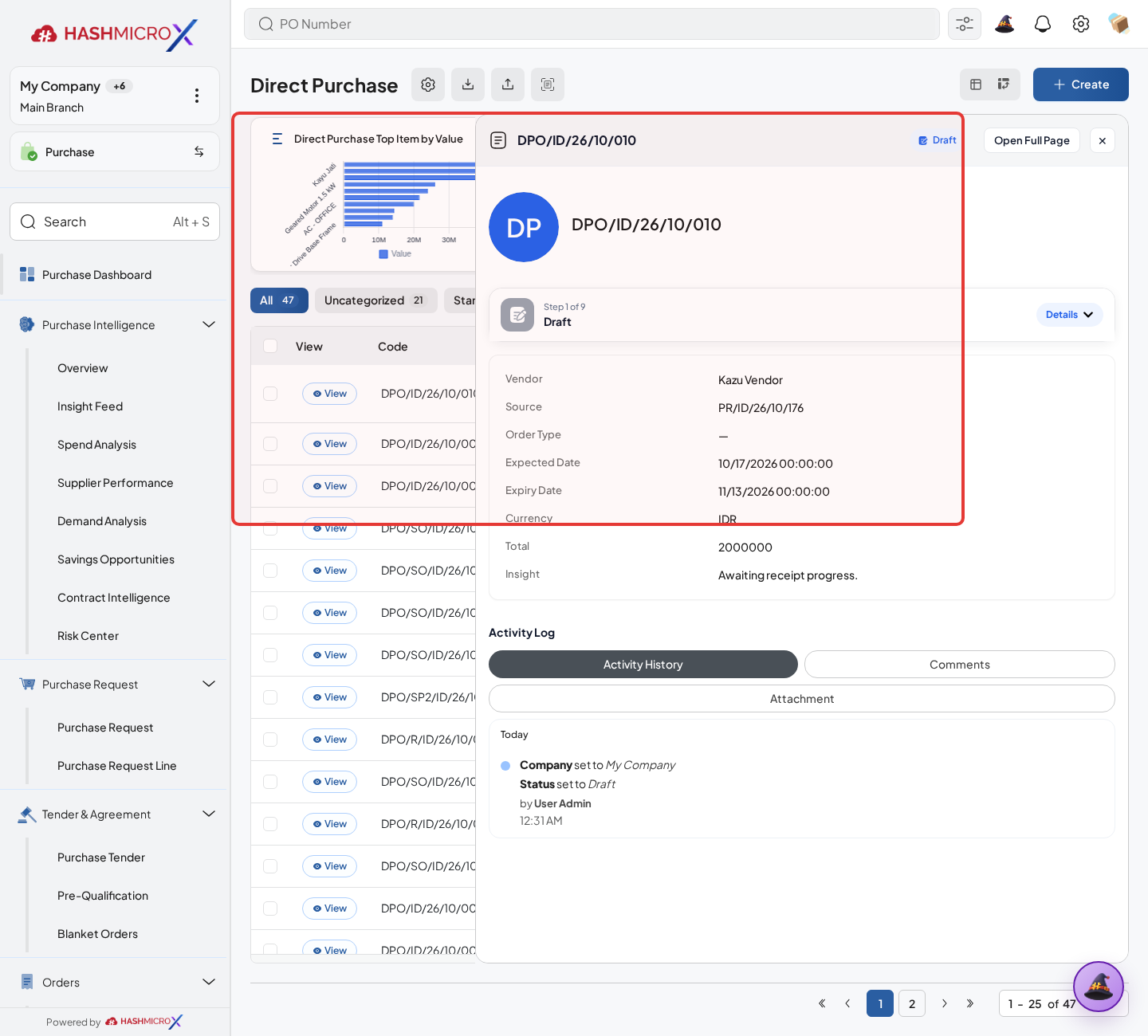This screenshot has width=1148, height=1036.
Task: Tick the checkbox of the third table row
Action: (x=270, y=486)
